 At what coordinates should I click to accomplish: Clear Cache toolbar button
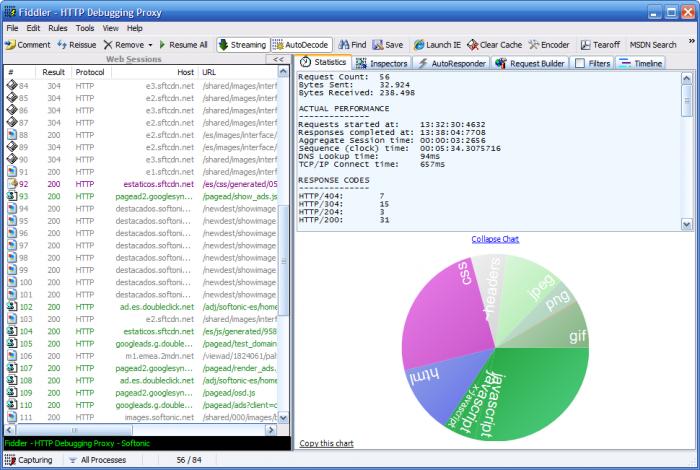494,45
